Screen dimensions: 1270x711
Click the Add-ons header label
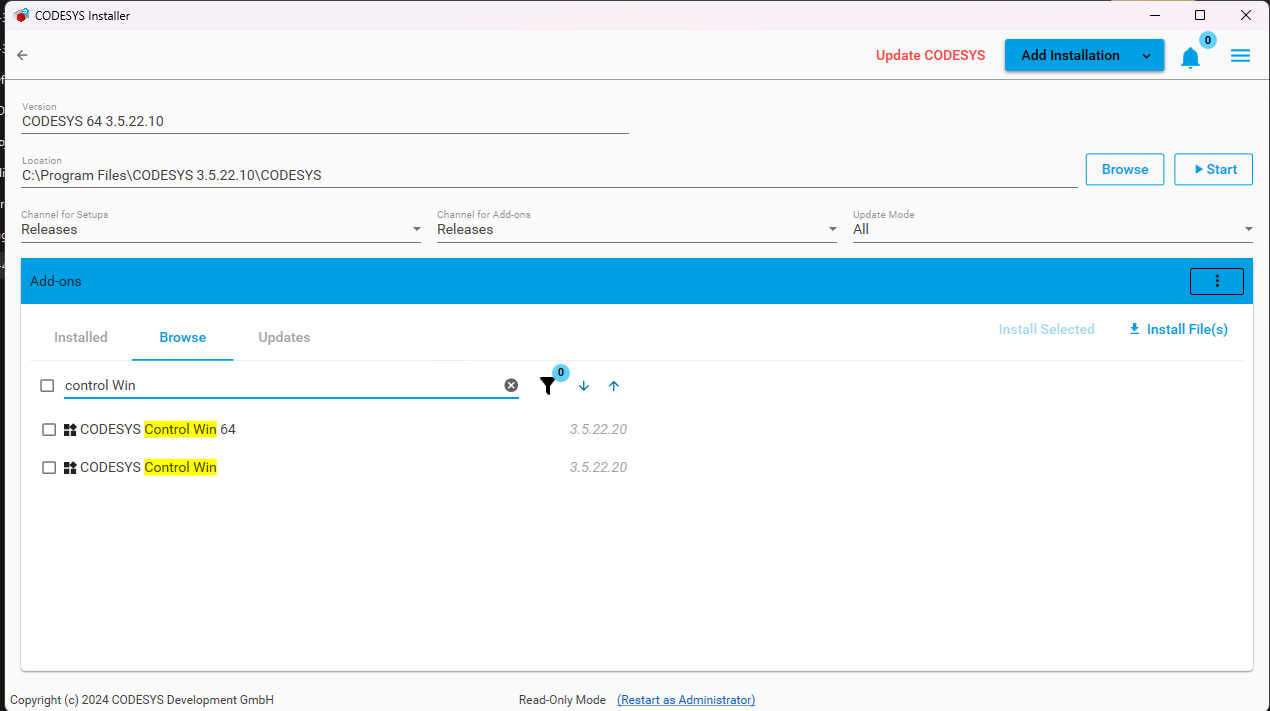(x=56, y=281)
